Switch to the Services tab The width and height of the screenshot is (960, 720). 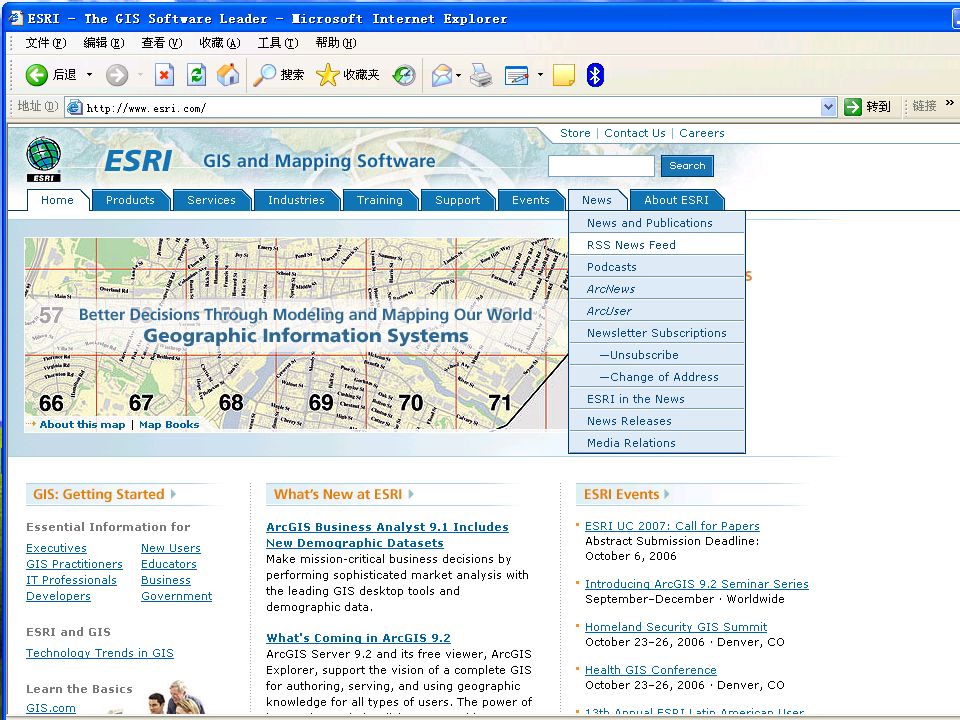pos(211,200)
